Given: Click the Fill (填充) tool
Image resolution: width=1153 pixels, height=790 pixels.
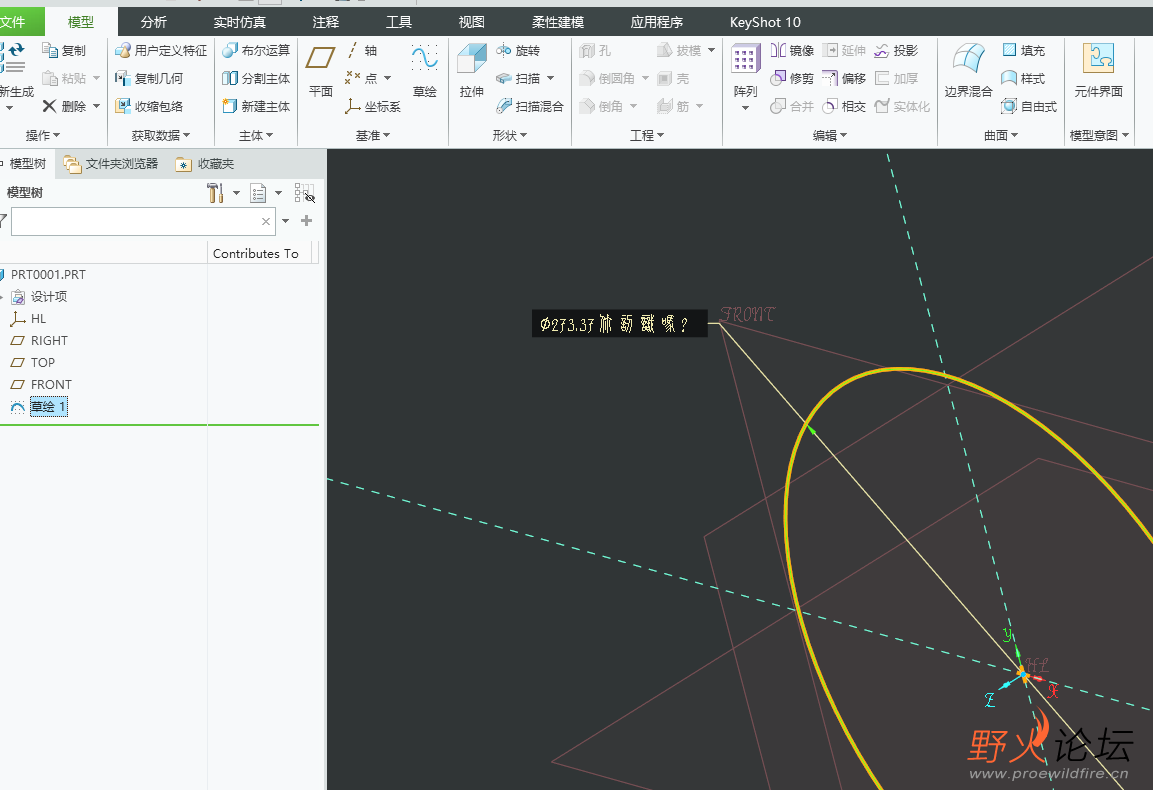Looking at the screenshot, I should (1024, 50).
